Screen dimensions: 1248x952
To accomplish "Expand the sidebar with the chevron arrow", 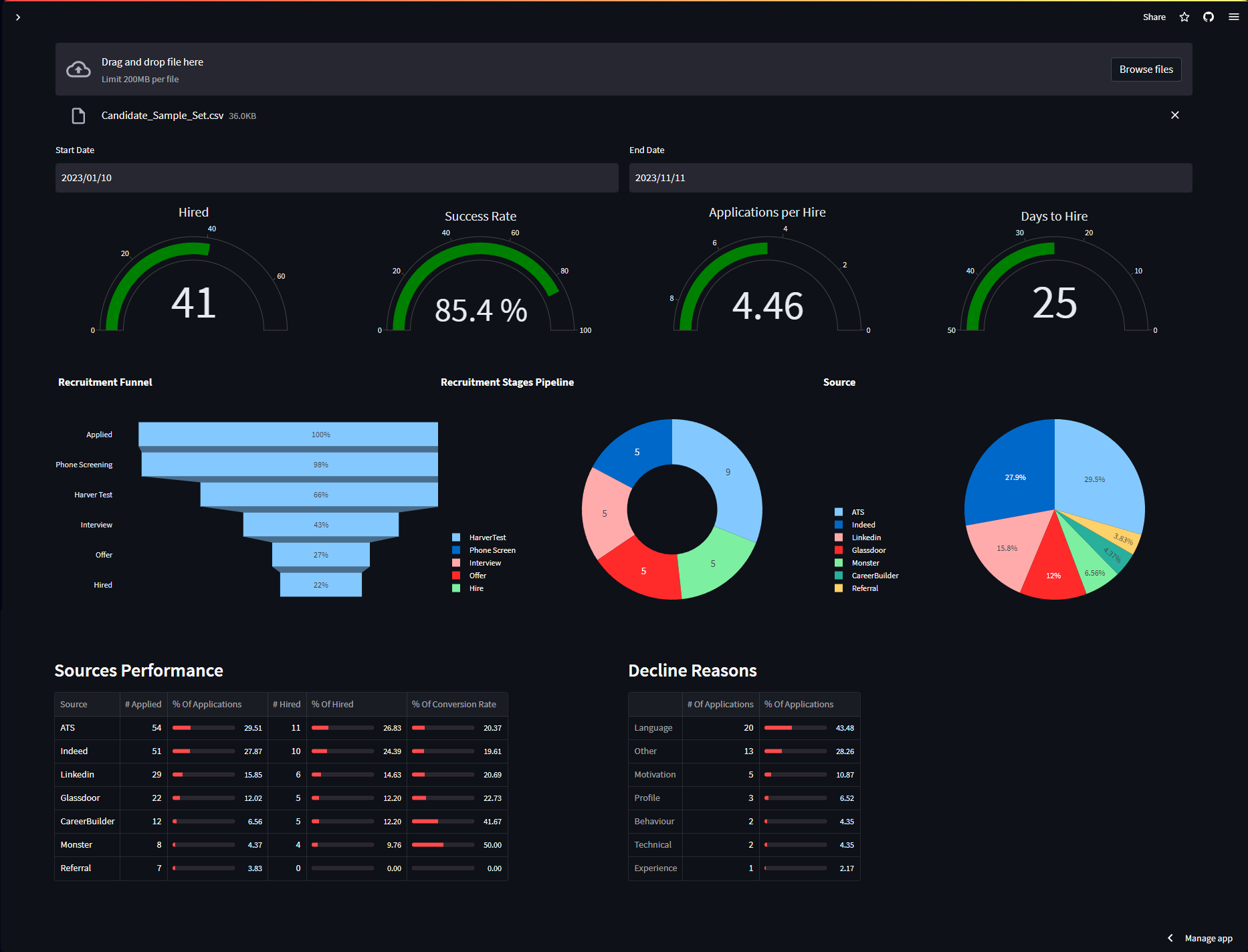I will (18, 17).
